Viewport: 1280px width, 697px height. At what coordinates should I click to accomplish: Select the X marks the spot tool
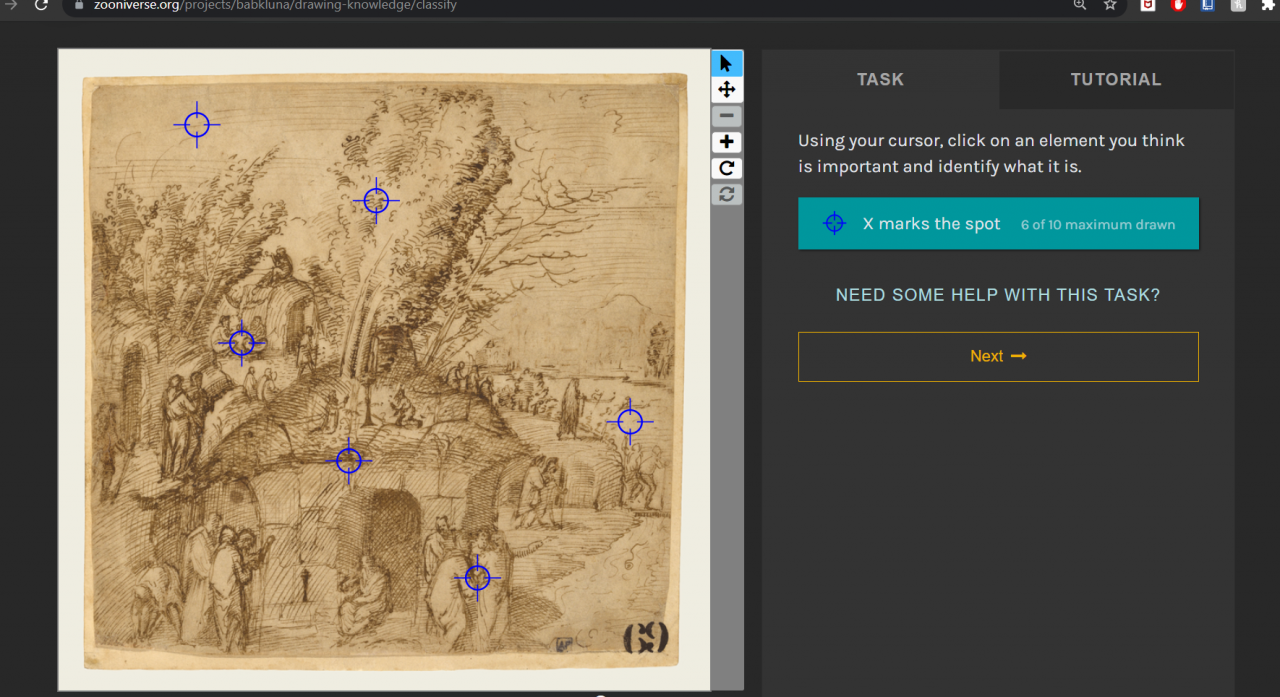998,223
